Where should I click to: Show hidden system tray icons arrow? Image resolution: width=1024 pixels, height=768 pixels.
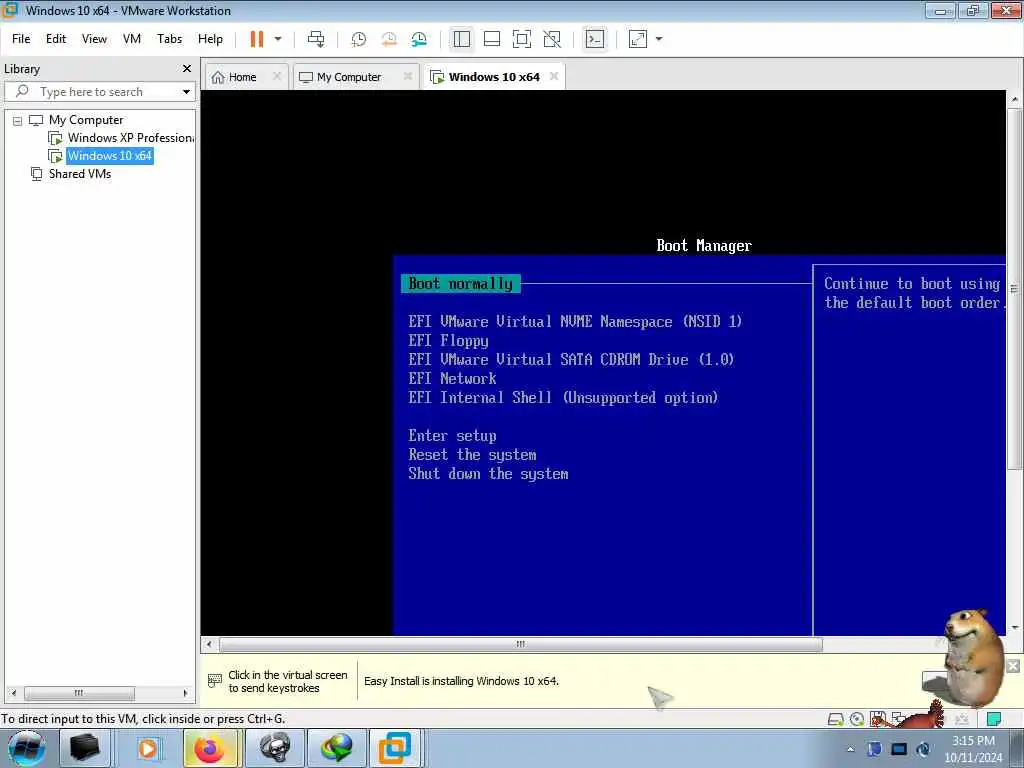click(x=850, y=749)
